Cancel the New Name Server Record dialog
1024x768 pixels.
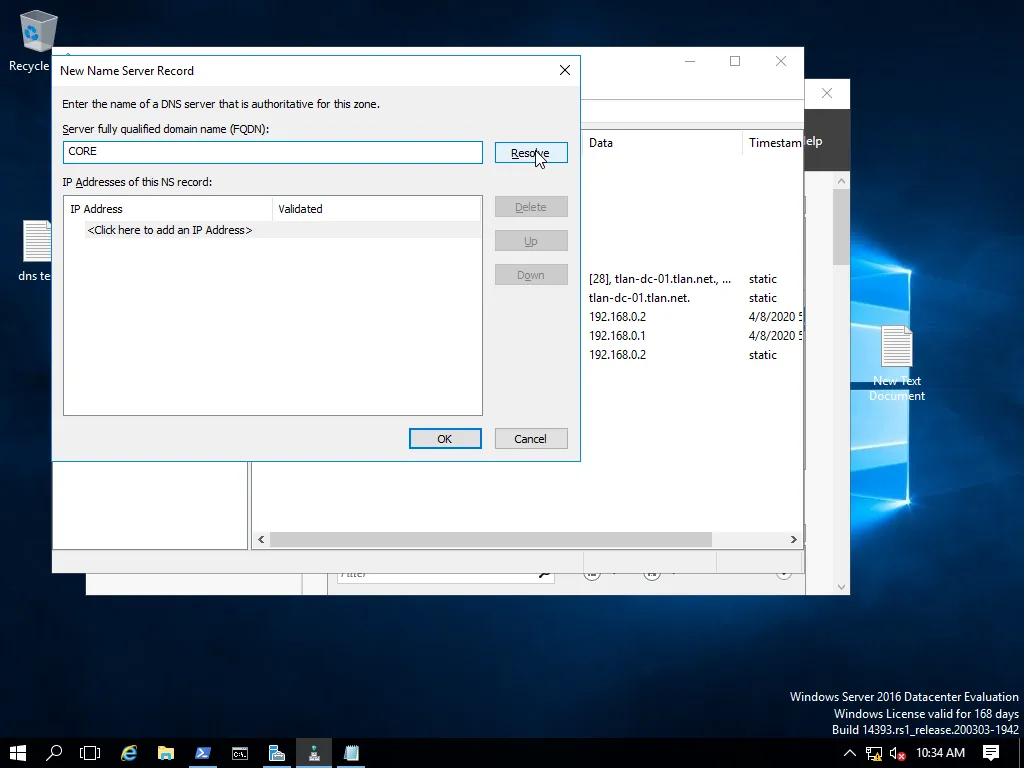pos(531,439)
